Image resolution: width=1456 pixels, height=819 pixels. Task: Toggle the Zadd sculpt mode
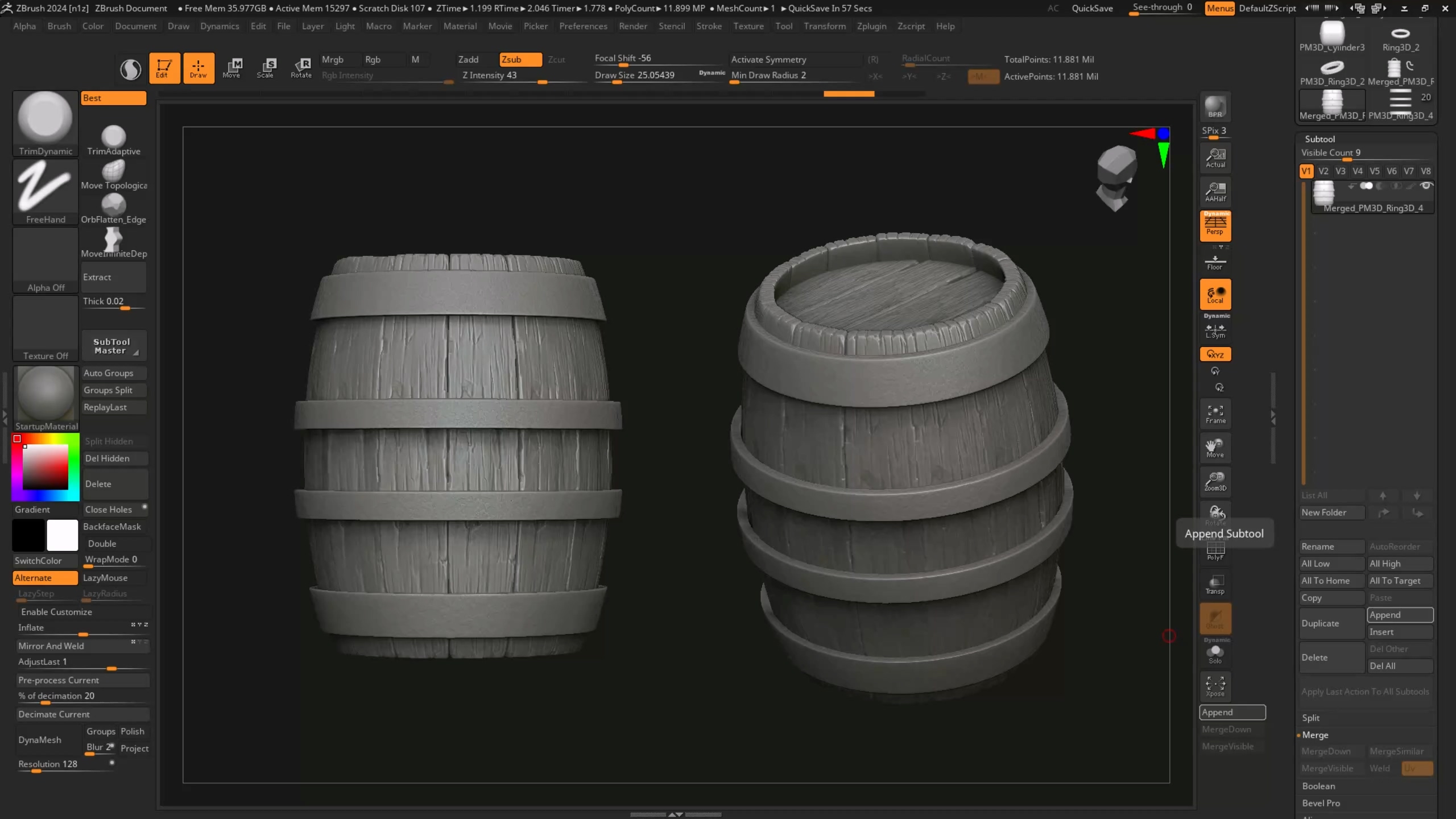(469, 59)
